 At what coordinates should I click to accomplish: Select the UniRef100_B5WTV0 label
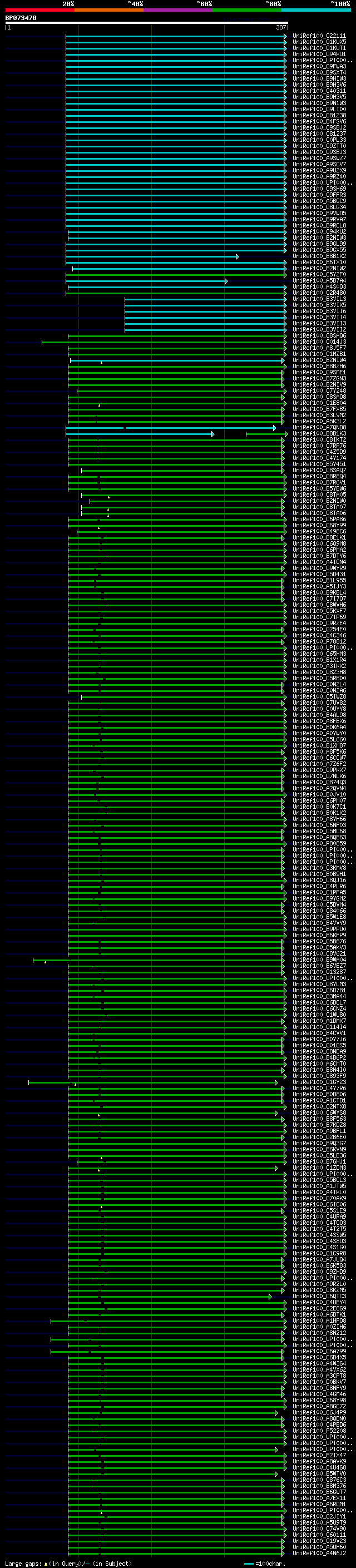(319, 1473)
